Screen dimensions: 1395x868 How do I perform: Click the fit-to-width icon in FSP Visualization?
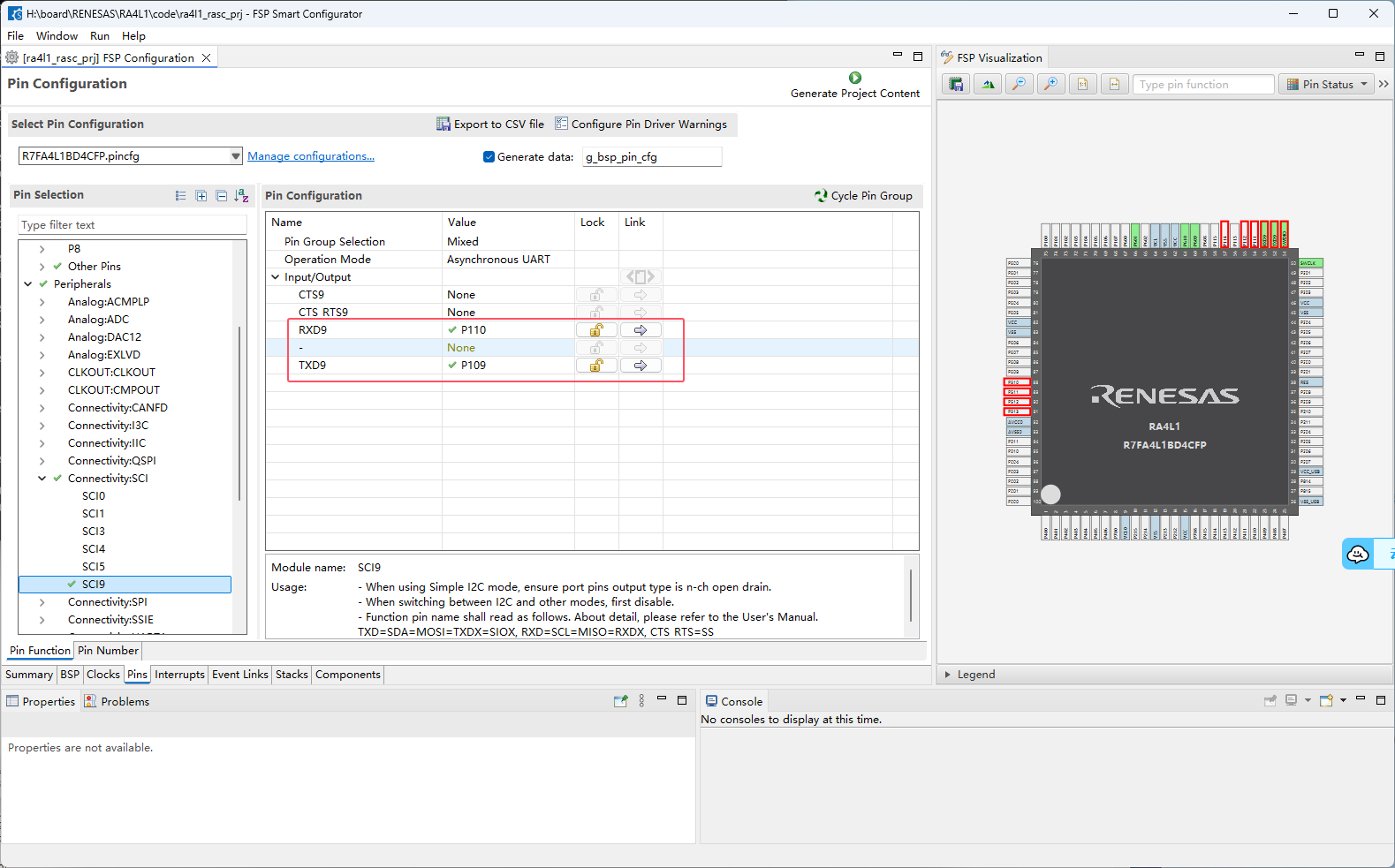tap(1114, 84)
